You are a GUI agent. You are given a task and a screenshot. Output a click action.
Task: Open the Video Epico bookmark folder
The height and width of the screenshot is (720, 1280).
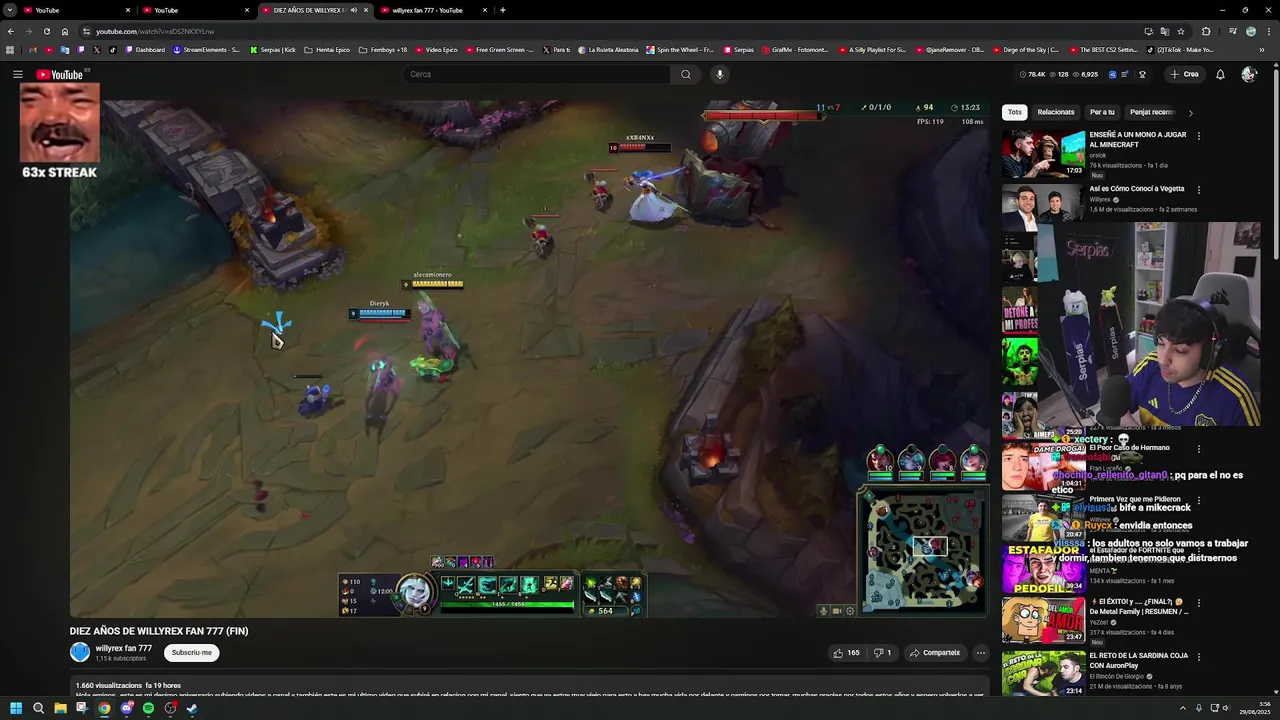point(435,49)
